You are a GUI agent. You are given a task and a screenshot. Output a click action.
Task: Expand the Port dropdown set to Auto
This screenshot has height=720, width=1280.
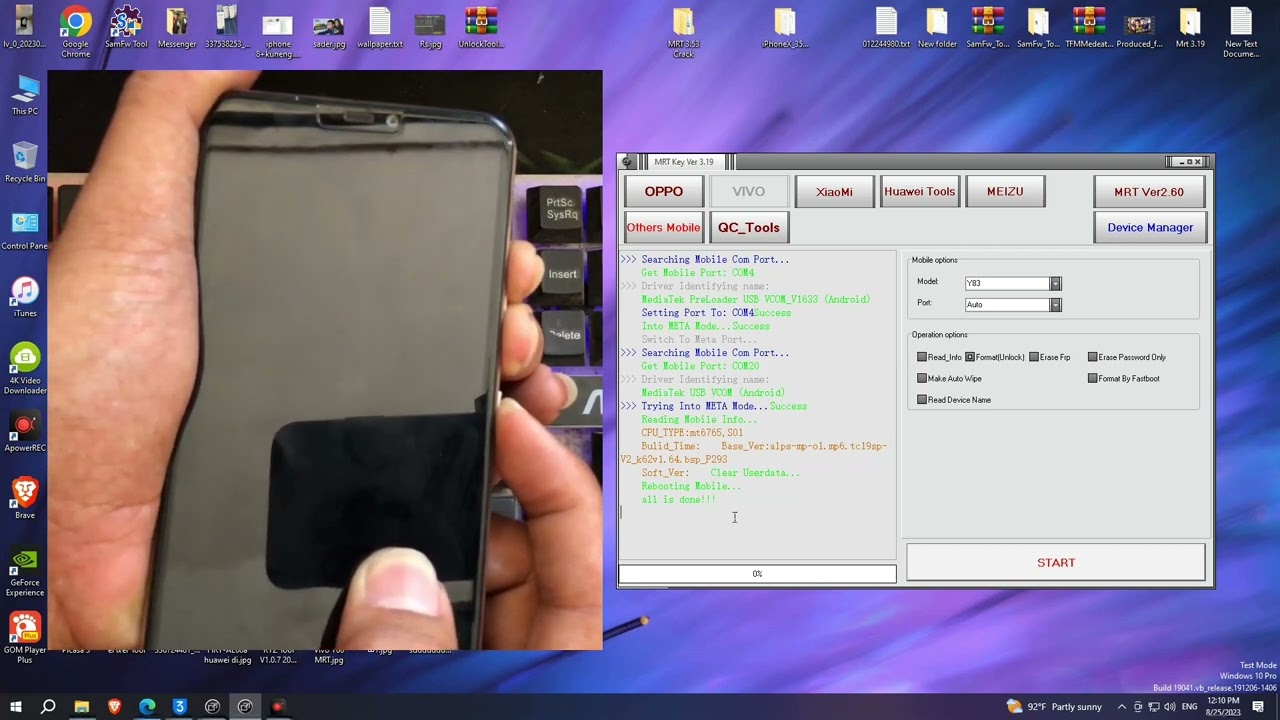(x=1055, y=304)
